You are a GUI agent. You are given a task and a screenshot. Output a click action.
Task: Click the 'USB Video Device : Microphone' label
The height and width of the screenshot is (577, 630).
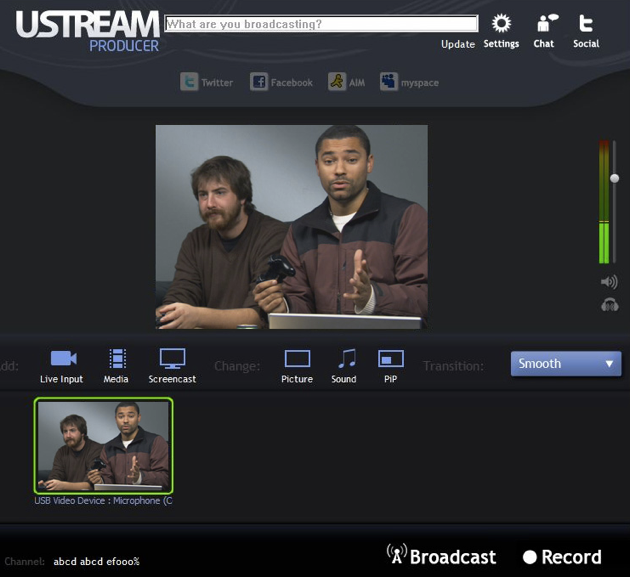[x=103, y=501]
